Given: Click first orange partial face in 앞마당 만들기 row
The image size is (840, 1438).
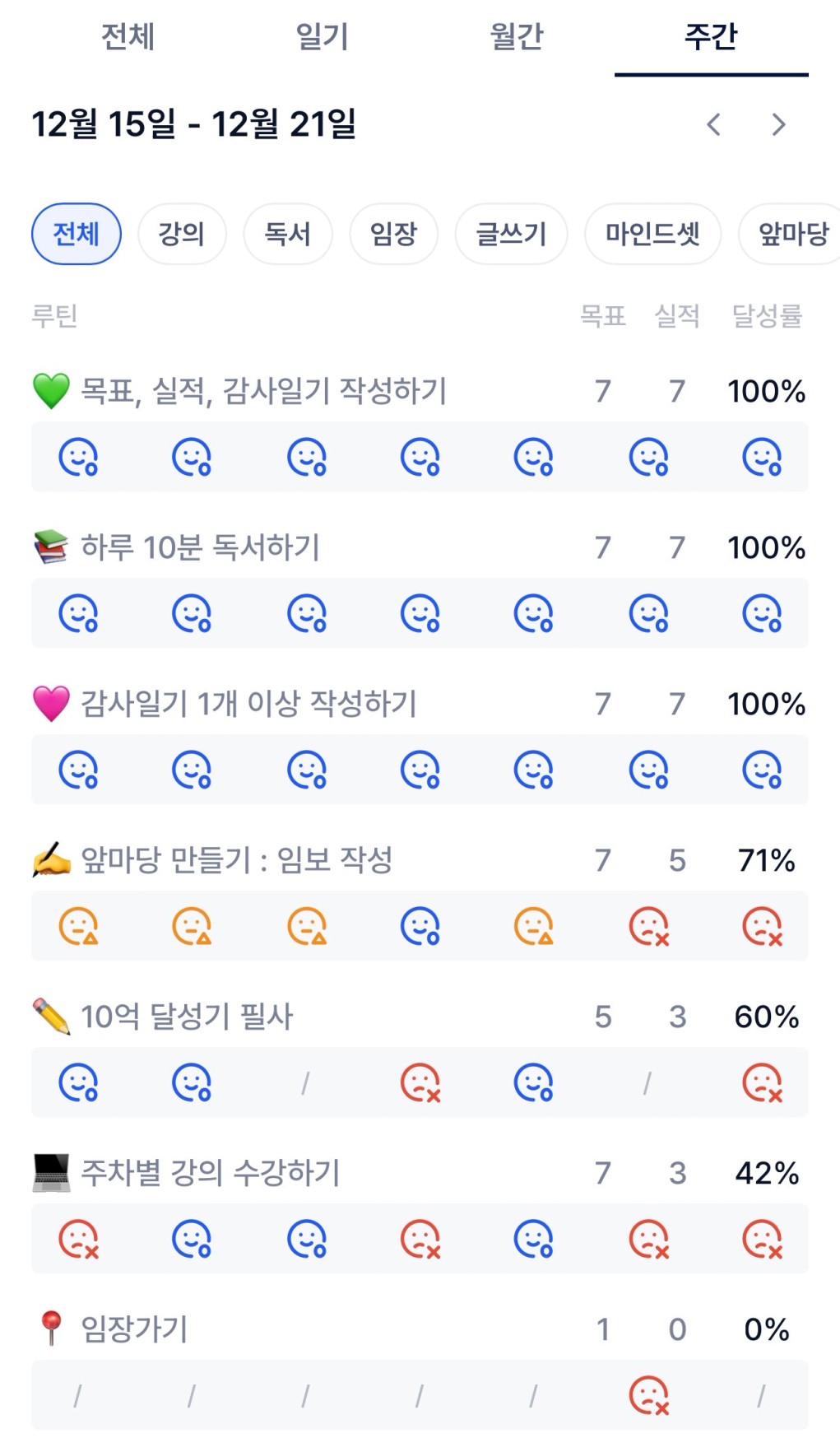Looking at the screenshot, I should tap(78, 926).
